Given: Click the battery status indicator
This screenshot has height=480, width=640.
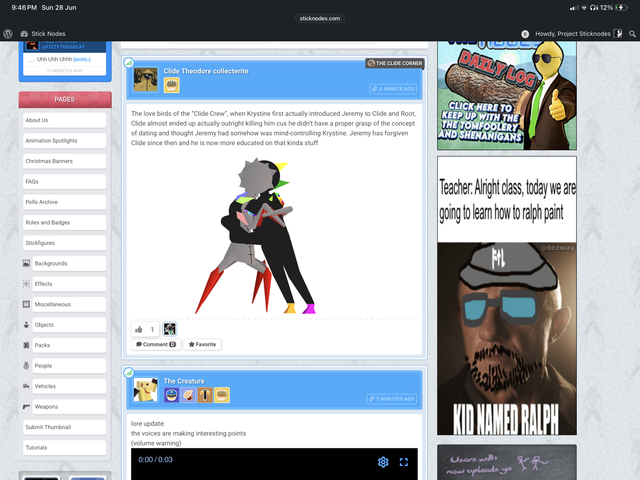Looking at the screenshot, I should click(622, 7).
